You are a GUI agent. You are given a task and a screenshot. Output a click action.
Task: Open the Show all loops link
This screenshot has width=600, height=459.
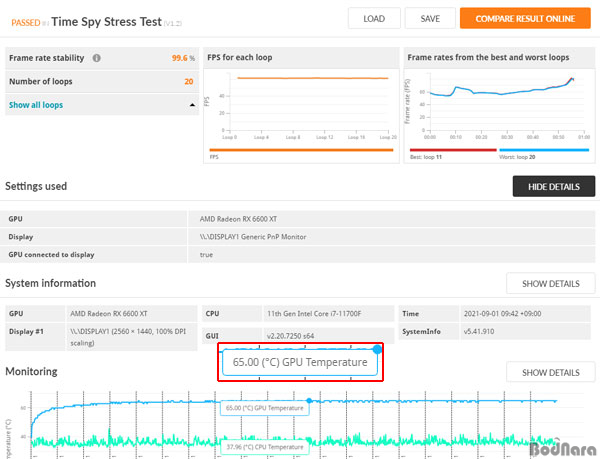click(x=36, y=104)
